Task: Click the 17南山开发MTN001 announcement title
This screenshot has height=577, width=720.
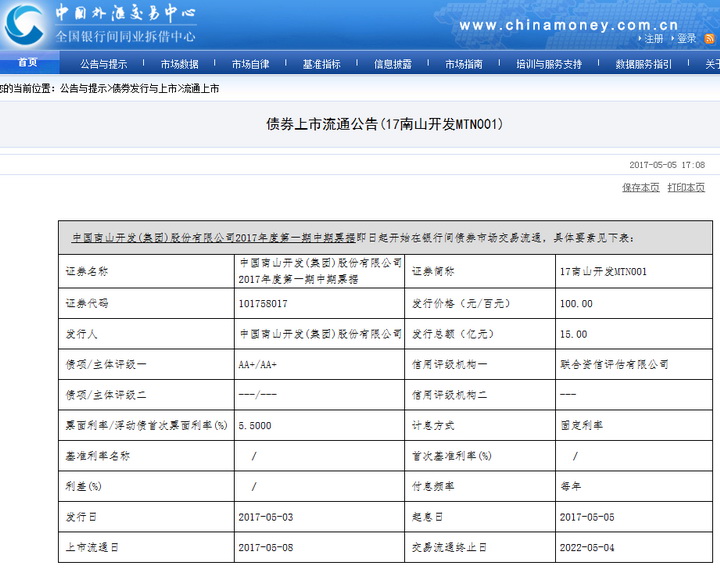Action: pos(383,125)
